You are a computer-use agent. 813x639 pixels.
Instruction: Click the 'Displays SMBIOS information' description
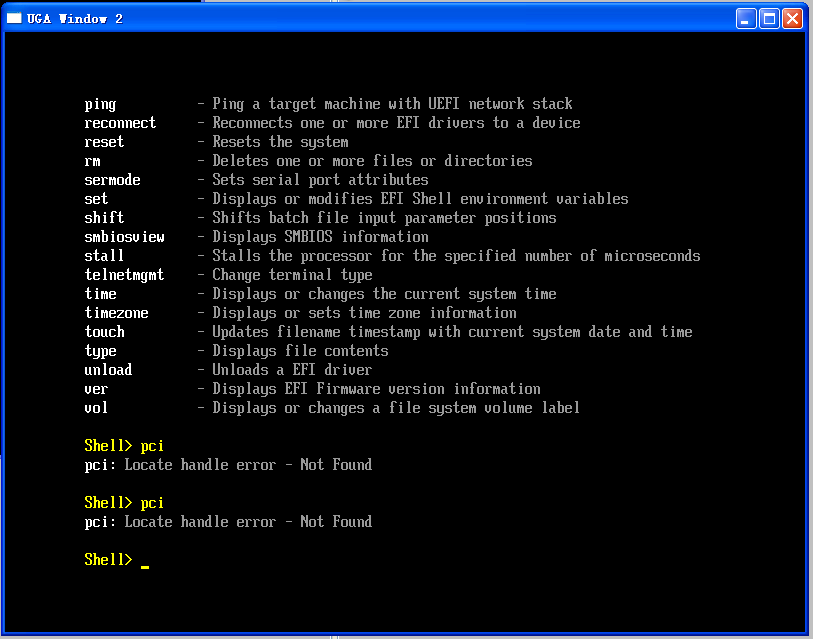(x=320, y=237)
